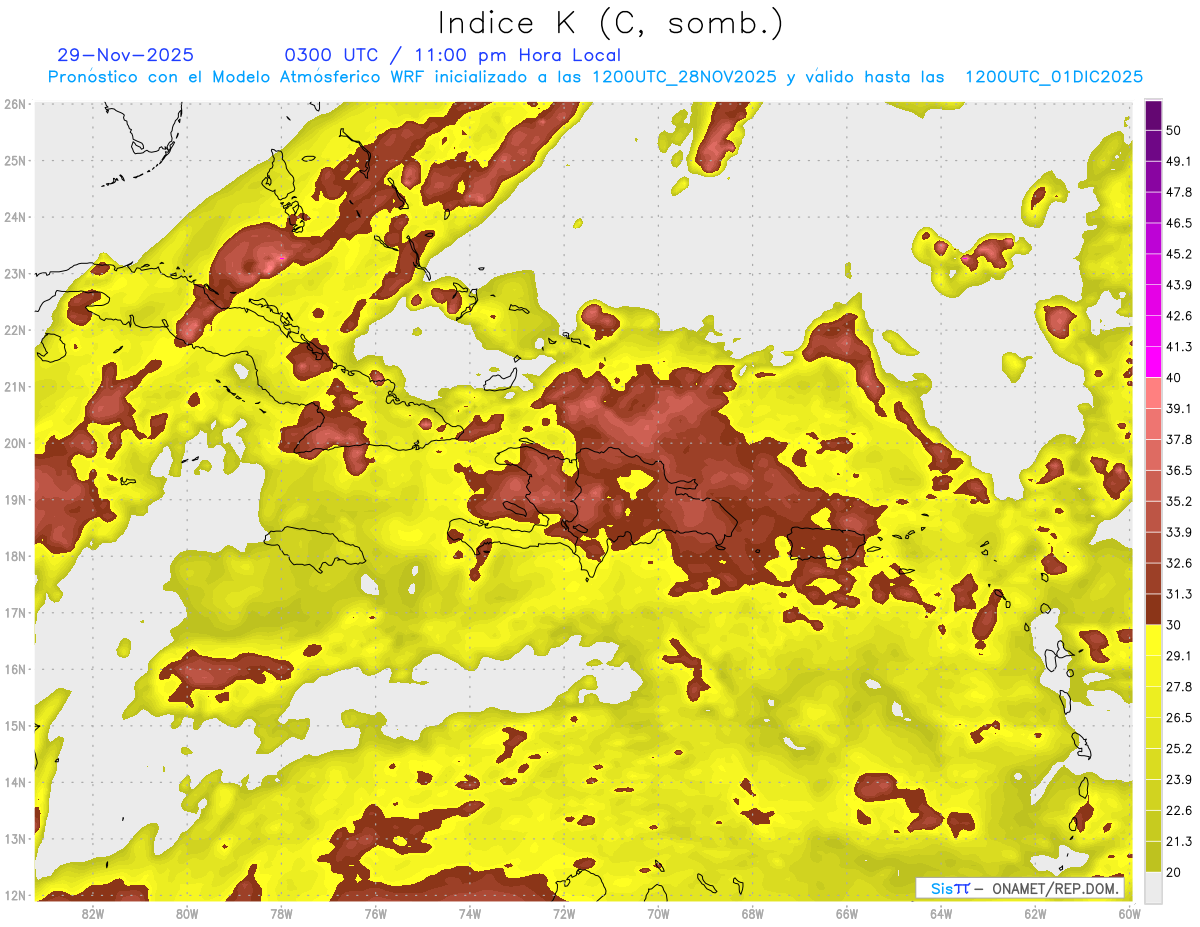Click the '80W' longitude label

tap(186, 914)
